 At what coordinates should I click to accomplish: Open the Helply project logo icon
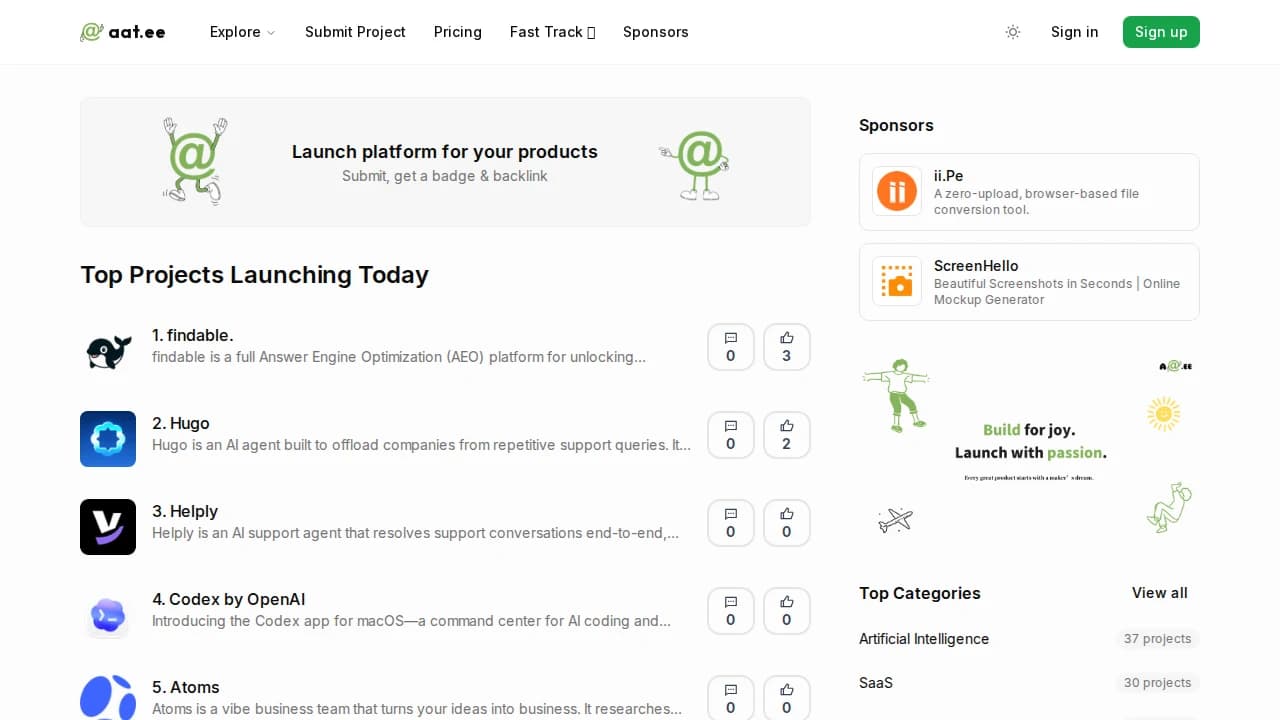[108, 527]
